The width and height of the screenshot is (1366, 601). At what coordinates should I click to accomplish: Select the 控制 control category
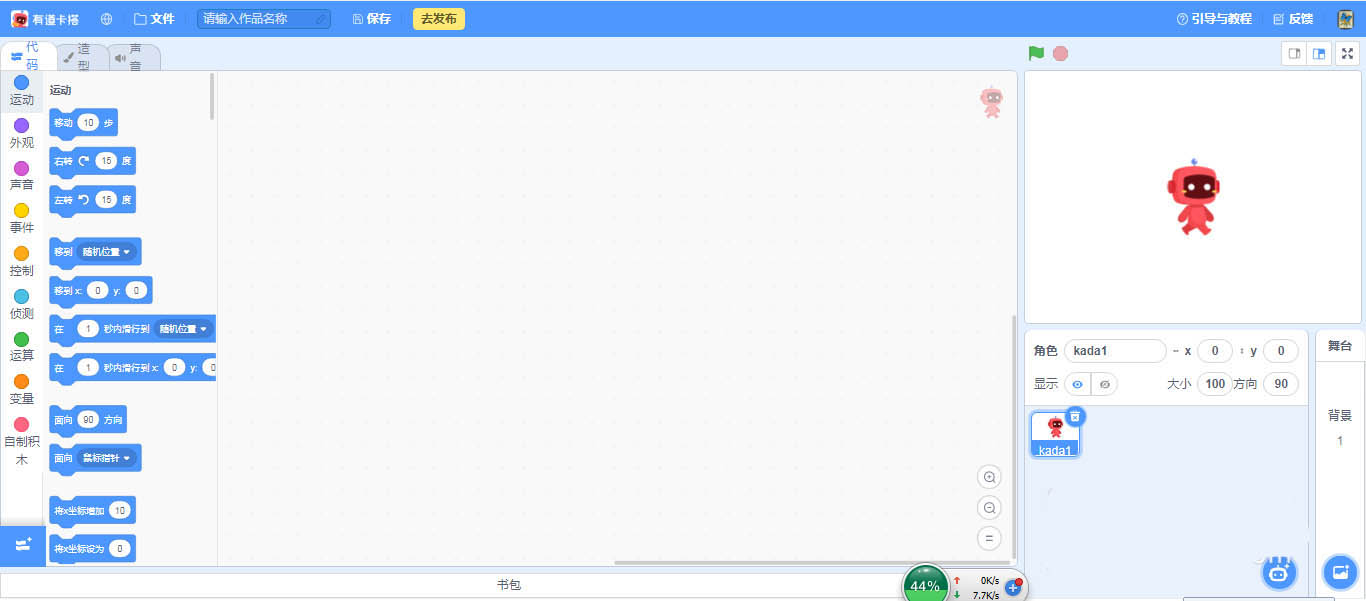point(22,262)
